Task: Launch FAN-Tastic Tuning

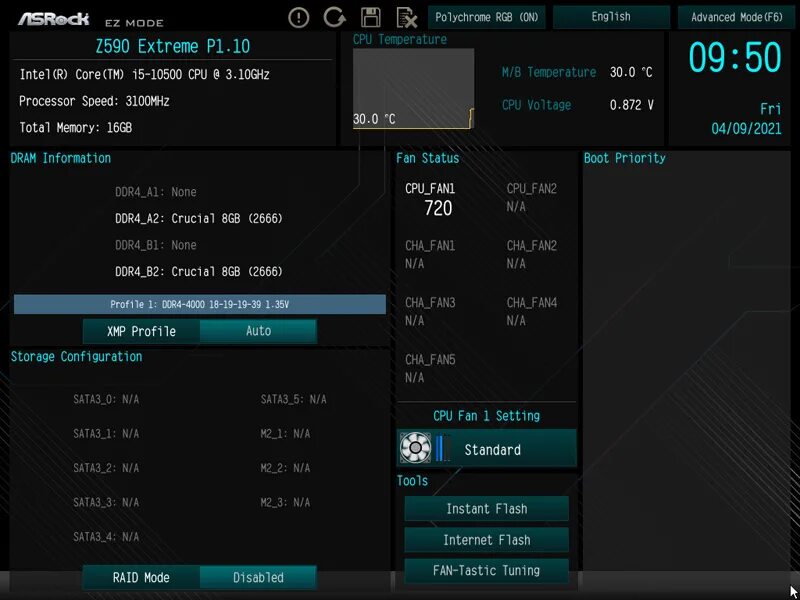Action: pos(487,570)
